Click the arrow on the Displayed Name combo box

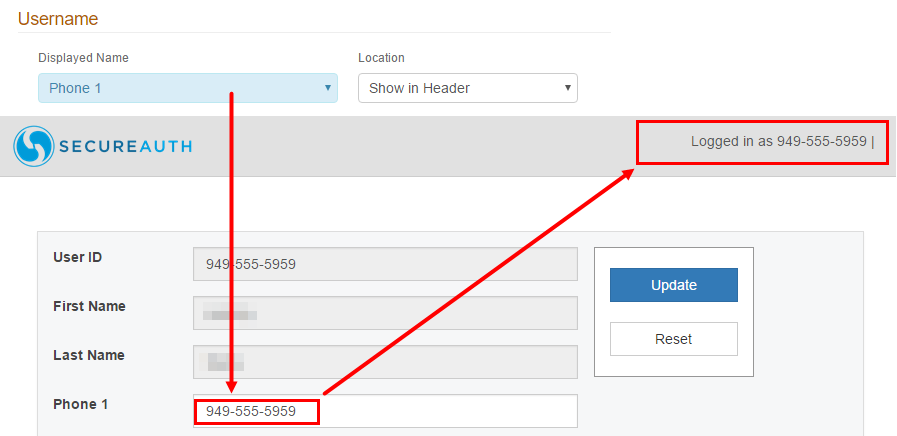point(327,88)
